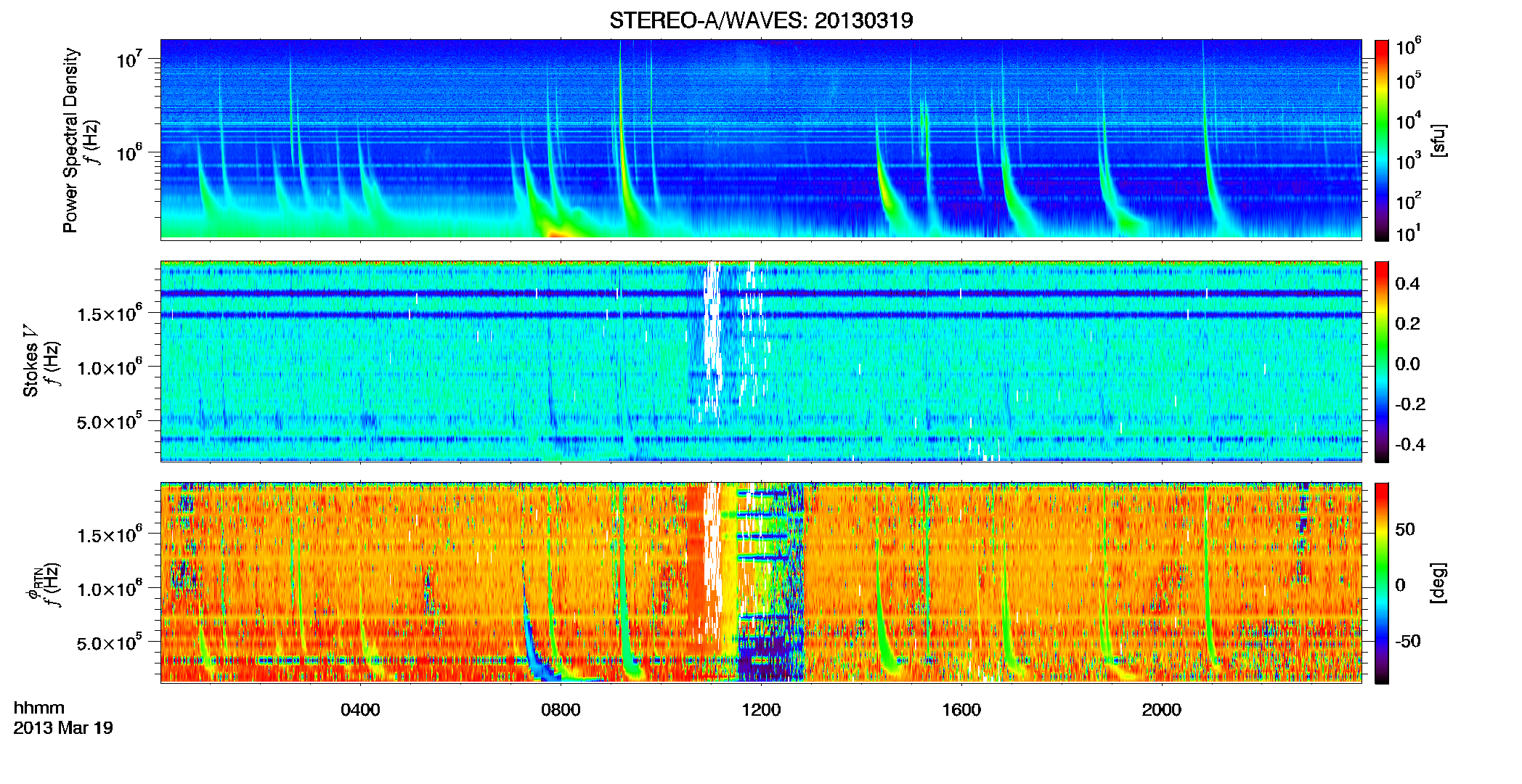Viewport: 1522px width, 784px height.
Task: Click the Power Spectral Density axis label
Action: click(x=70, y=140)
